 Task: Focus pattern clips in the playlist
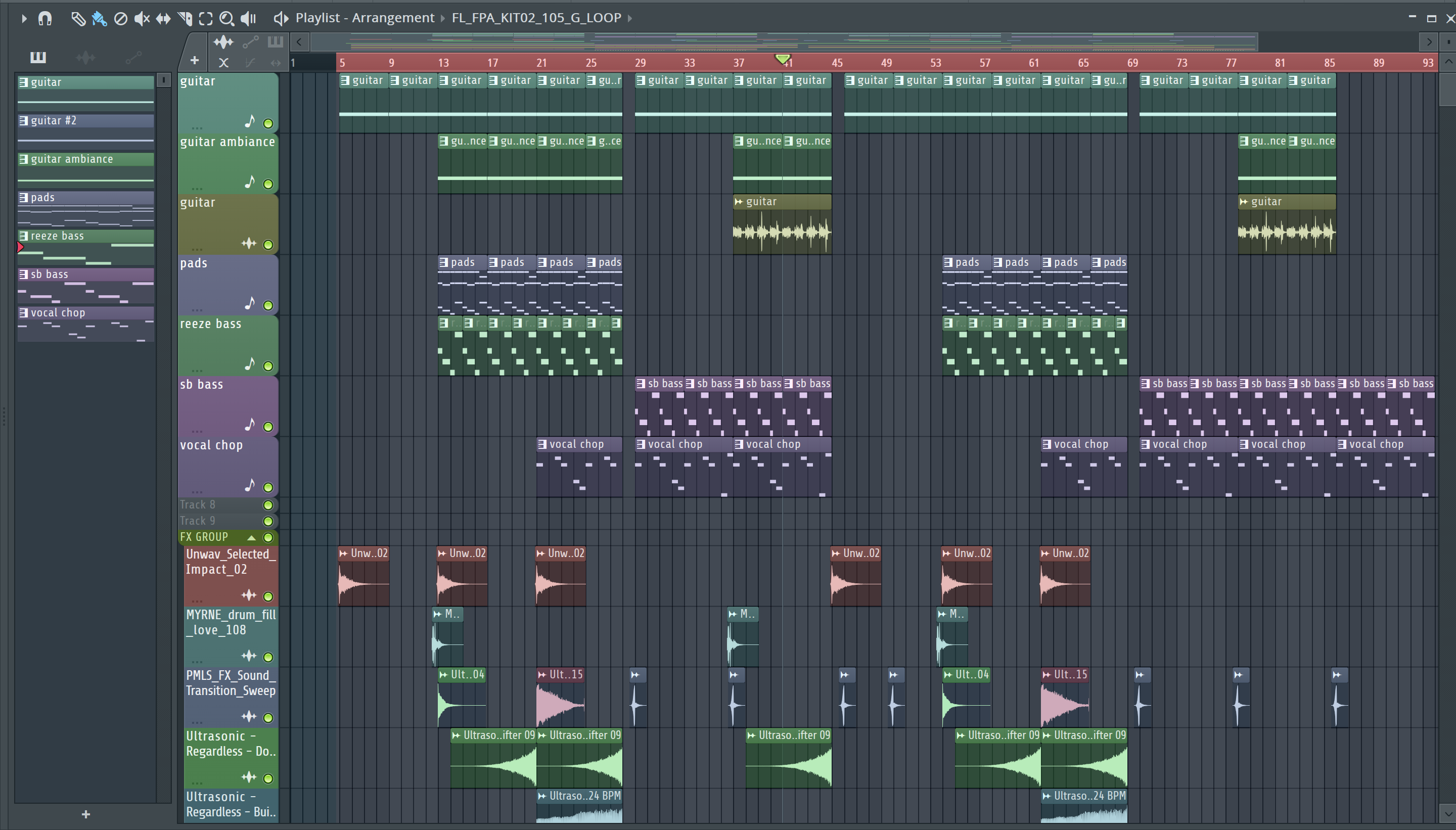click(x=276, y=41)
